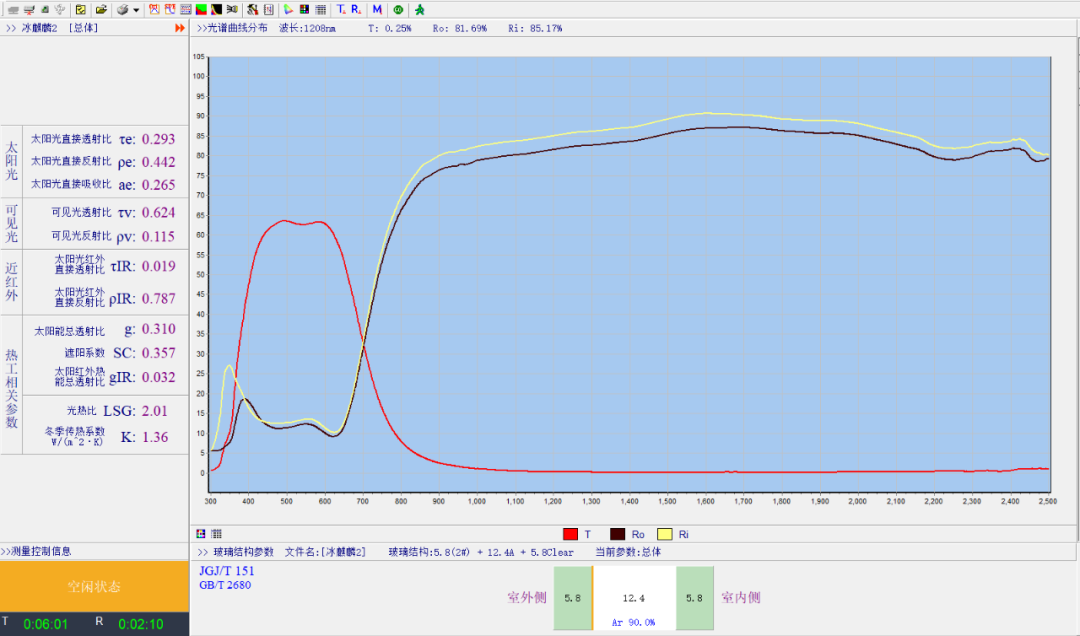
Task: Expand the 玻璃结构参数 header chevron
Action: [202, 552]
